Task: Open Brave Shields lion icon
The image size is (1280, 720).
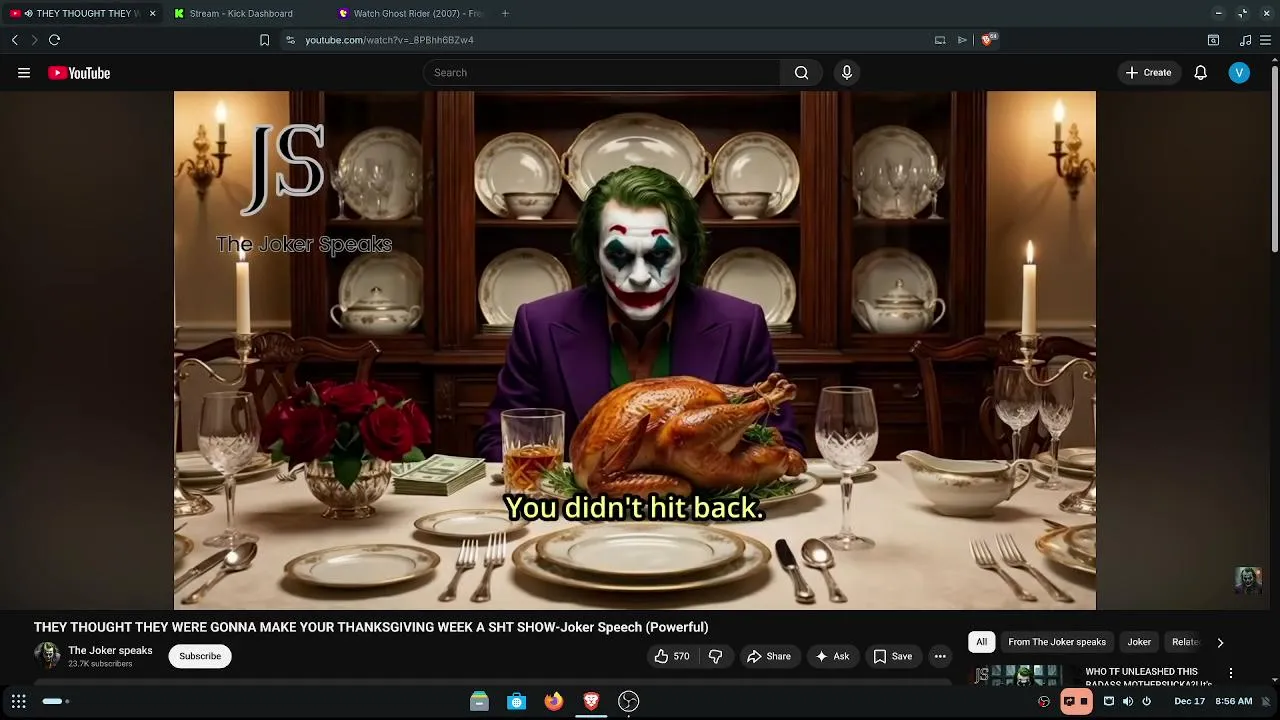Action: click(x=988, y=40)
